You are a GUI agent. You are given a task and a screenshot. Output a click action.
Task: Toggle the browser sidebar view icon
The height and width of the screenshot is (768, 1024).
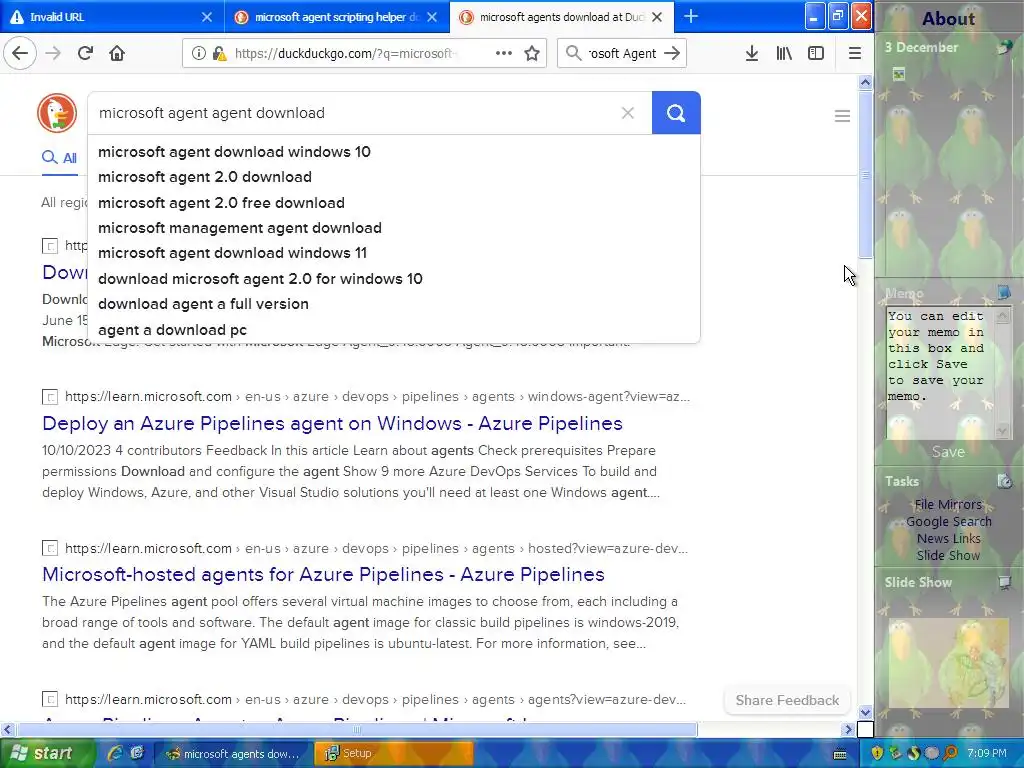click(816, 54)
